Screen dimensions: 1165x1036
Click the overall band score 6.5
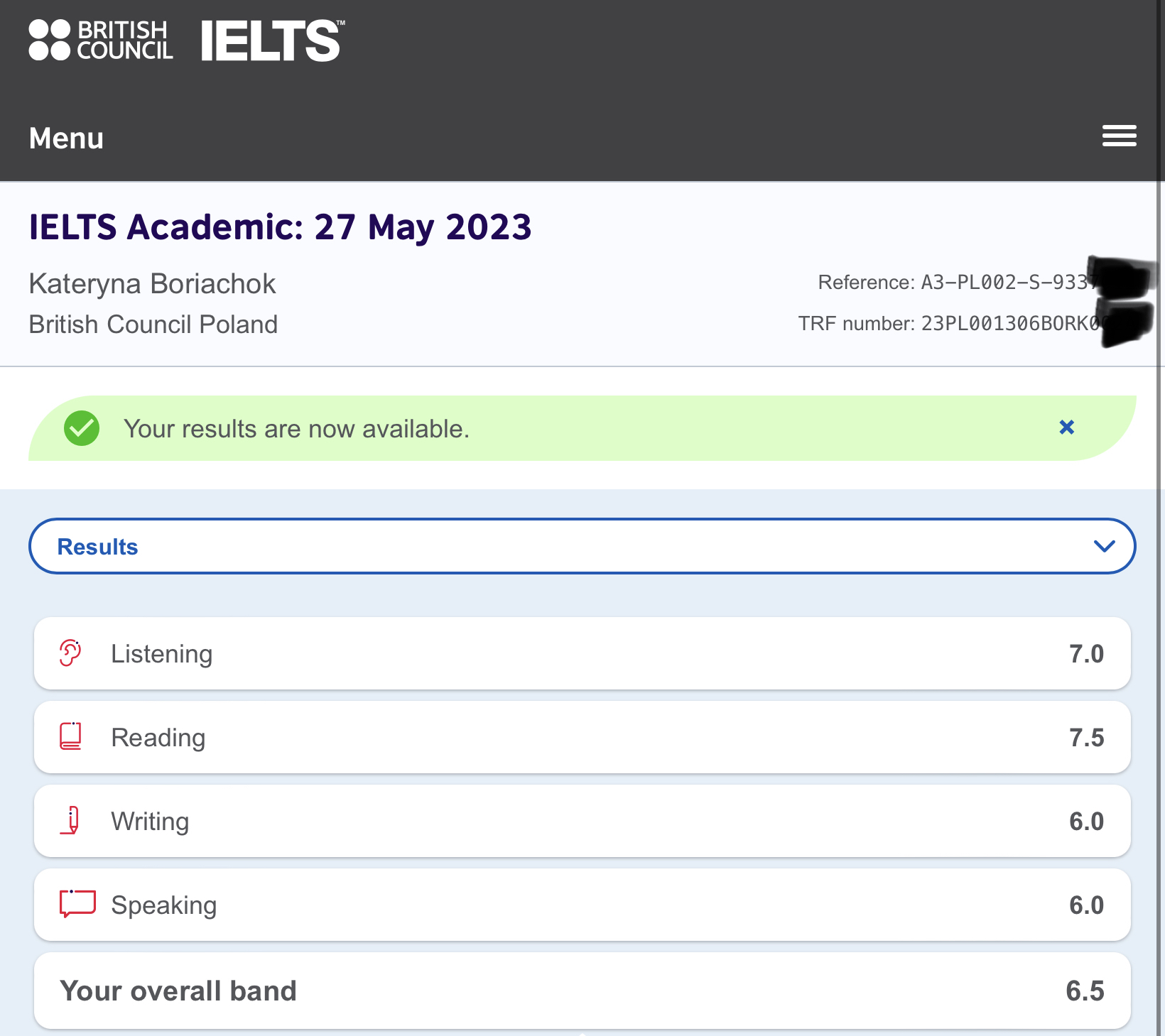coord(1085,991)
